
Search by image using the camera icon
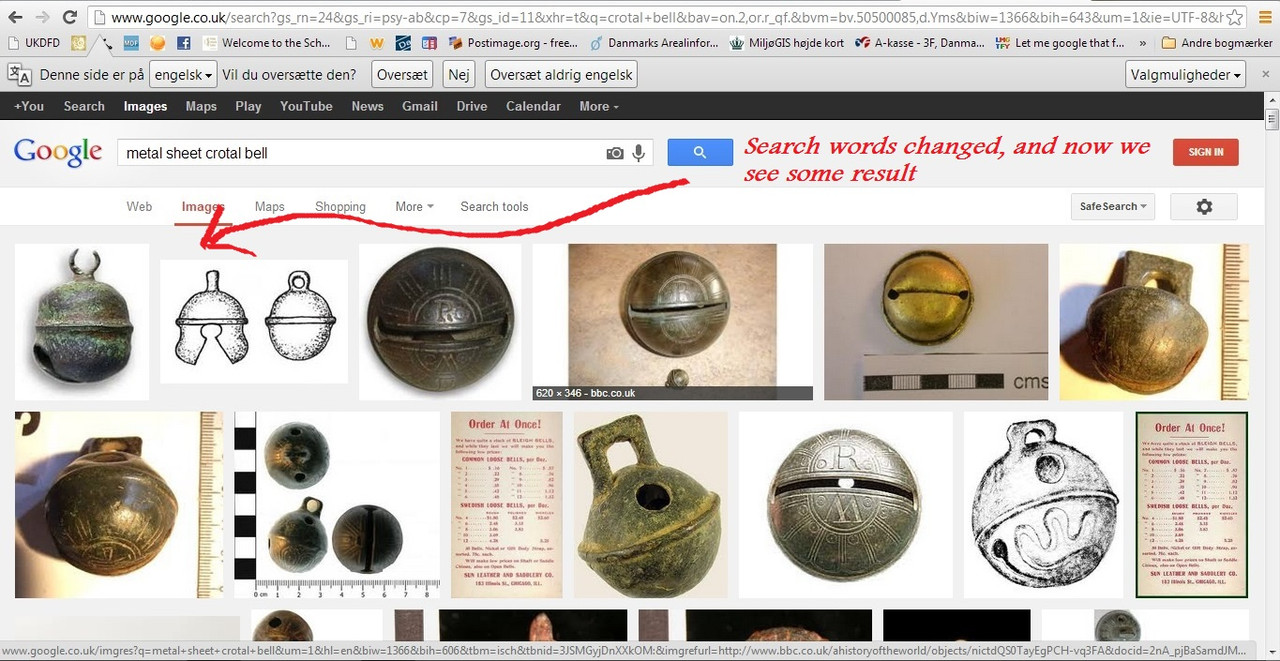pyautogui.click(x=615, y=153)
